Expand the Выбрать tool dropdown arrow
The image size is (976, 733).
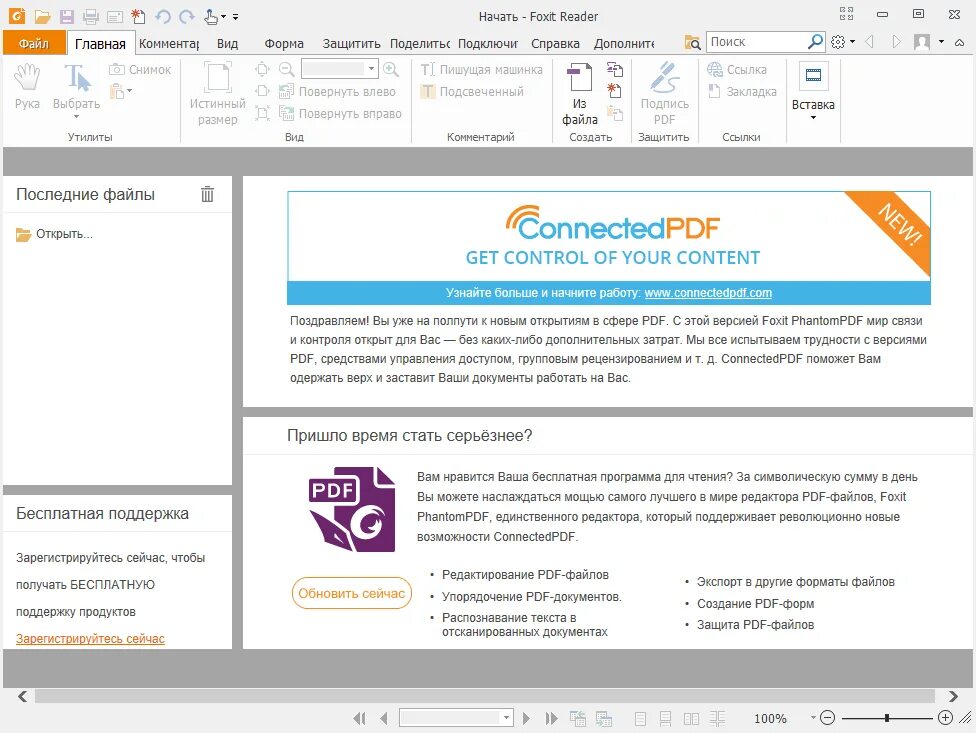point(77,116)
